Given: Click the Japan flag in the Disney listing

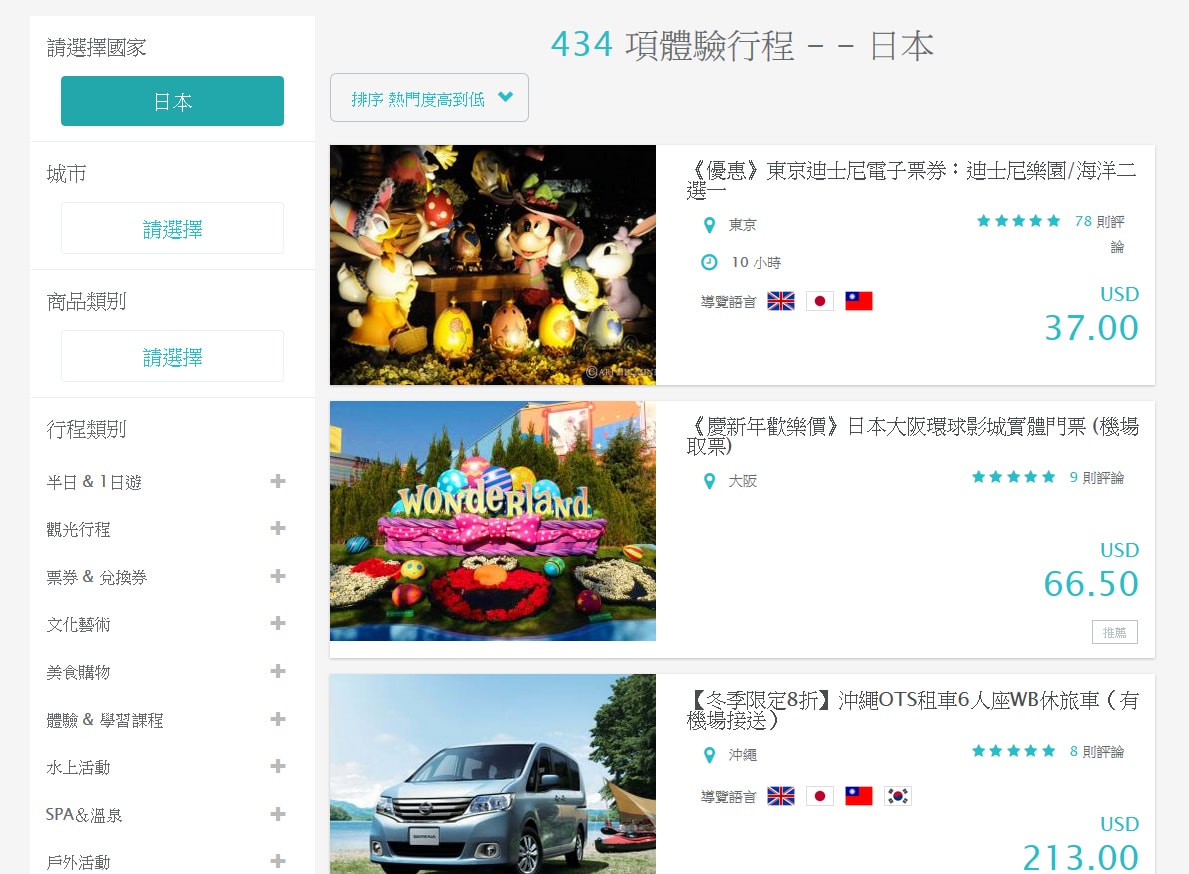Looking at the screenshot, I should click(x=820, y=301).
